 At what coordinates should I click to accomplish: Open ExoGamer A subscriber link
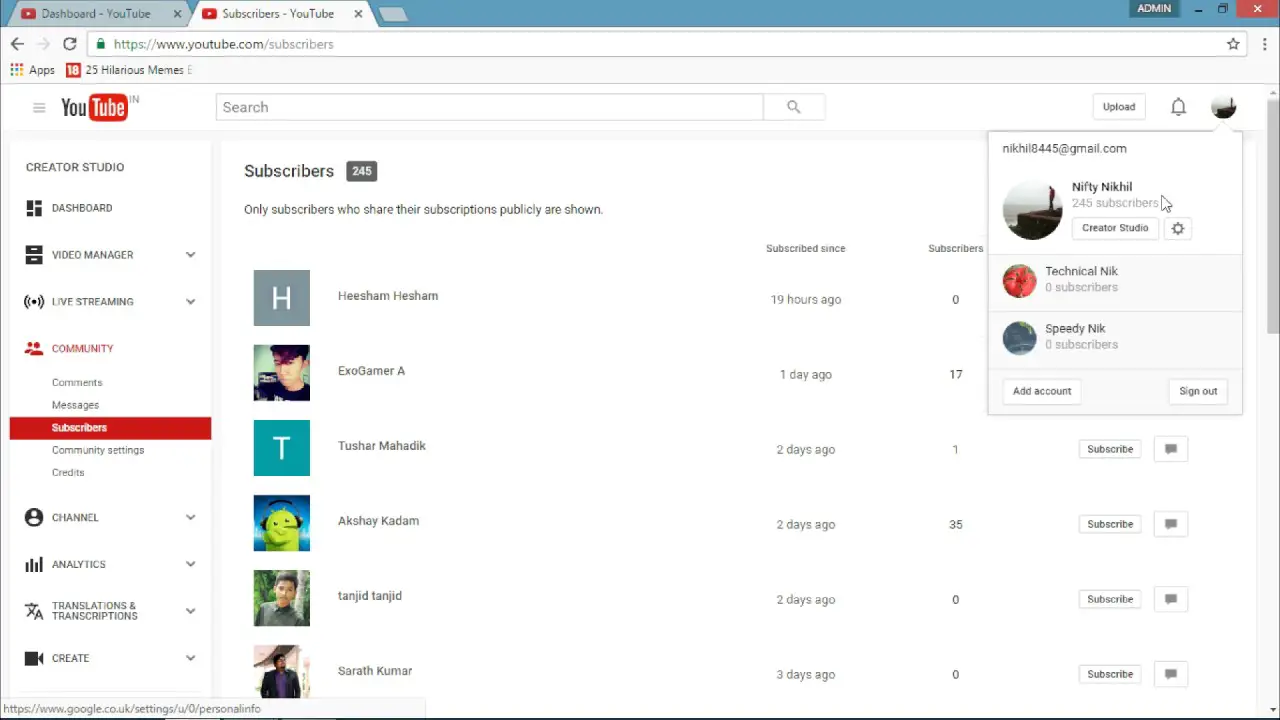[x=371, y=371]
